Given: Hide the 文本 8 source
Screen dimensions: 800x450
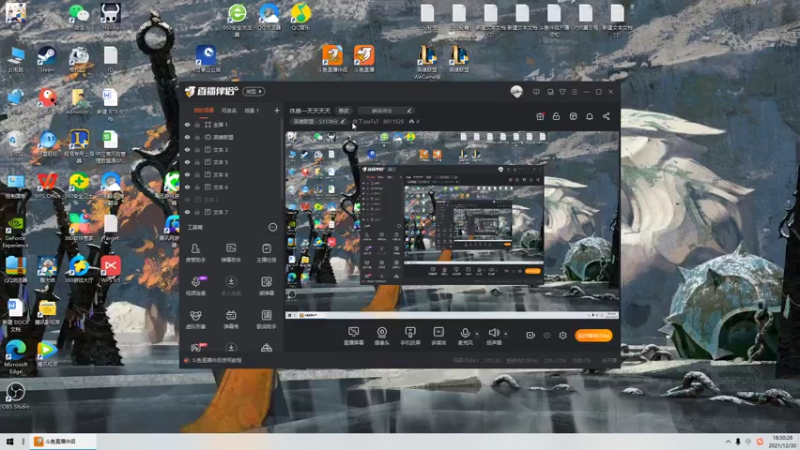Looking at the screenshot, I should pos(187,174).
